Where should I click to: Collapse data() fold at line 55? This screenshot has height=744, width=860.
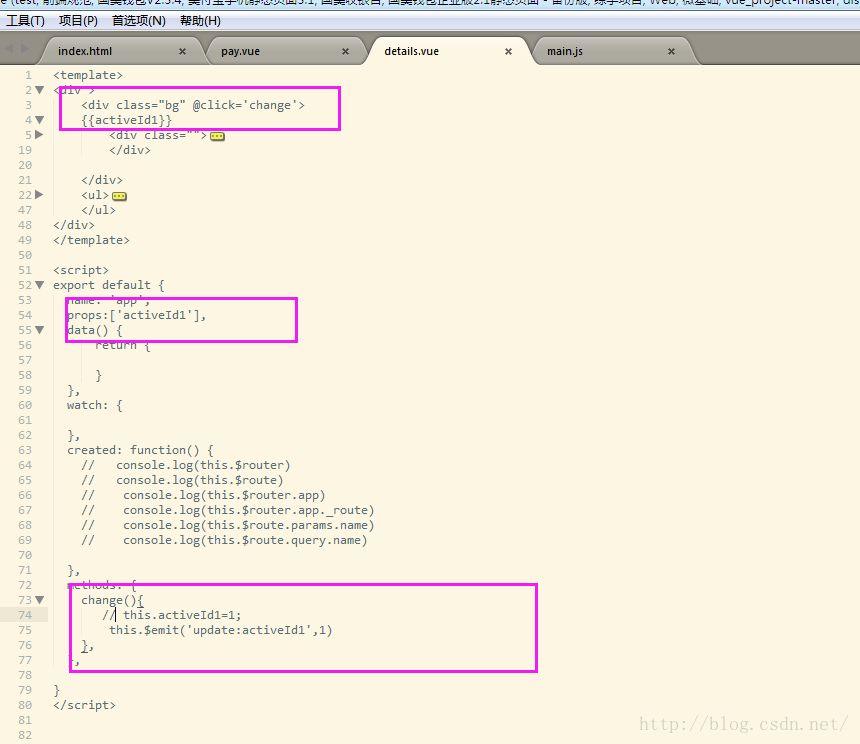(39, 330)
